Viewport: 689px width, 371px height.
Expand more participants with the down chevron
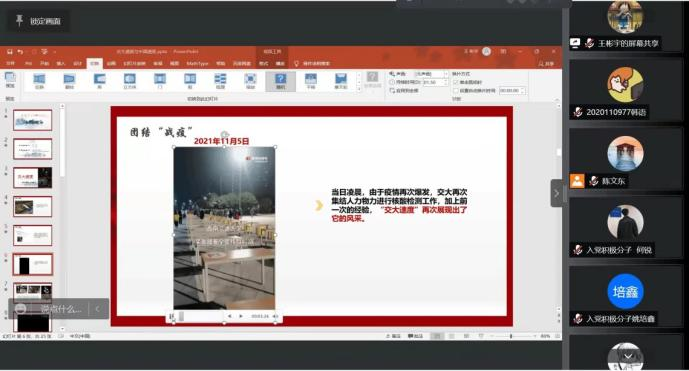(628, 356)
